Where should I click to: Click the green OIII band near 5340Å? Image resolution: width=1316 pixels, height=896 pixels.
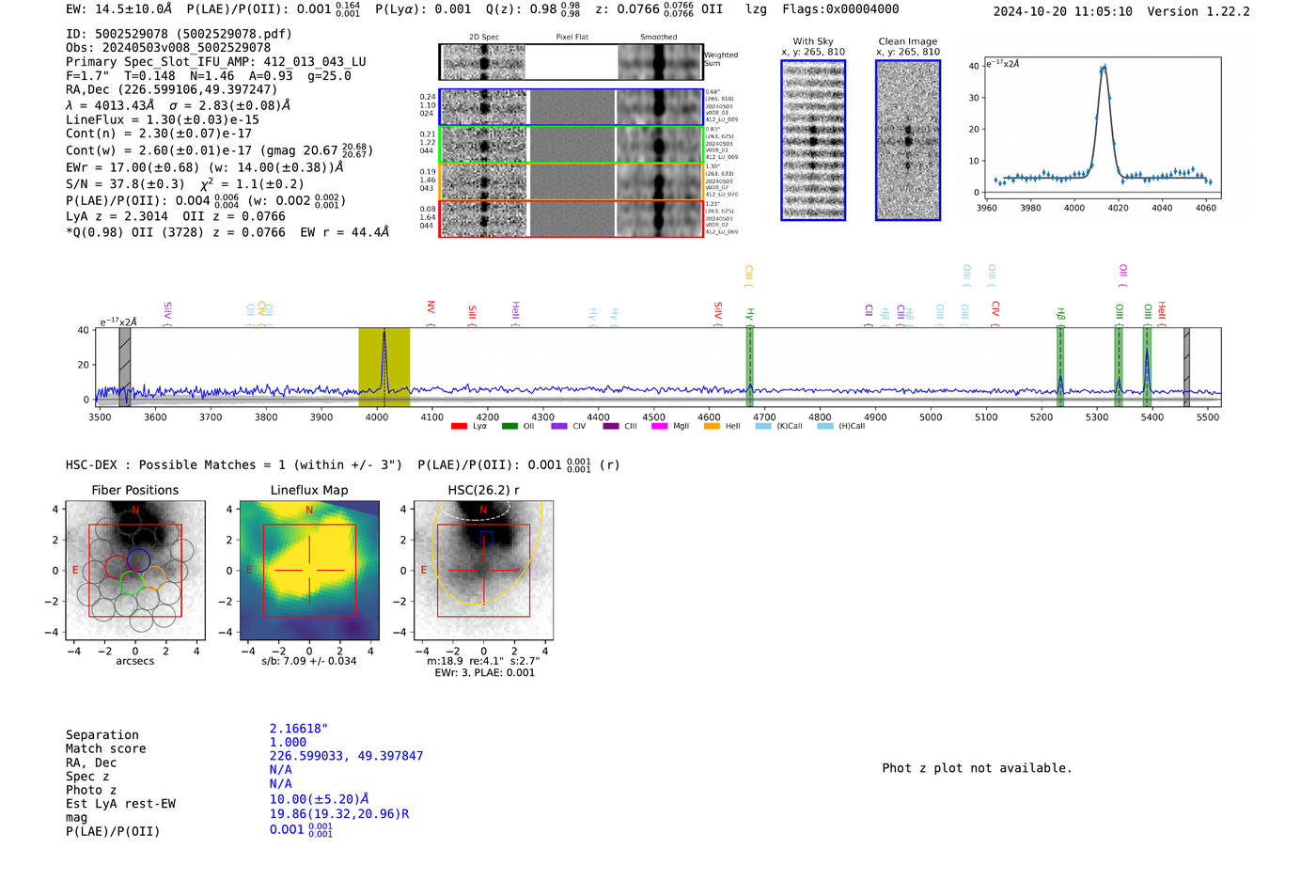click(1119, 367)
